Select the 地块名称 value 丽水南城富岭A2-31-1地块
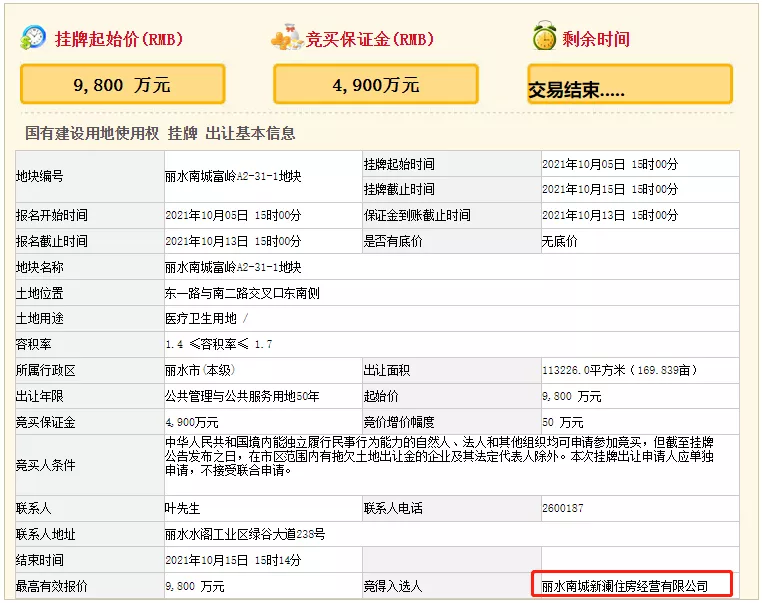This screenshot has width=762, height=603. tap(233, 267)
